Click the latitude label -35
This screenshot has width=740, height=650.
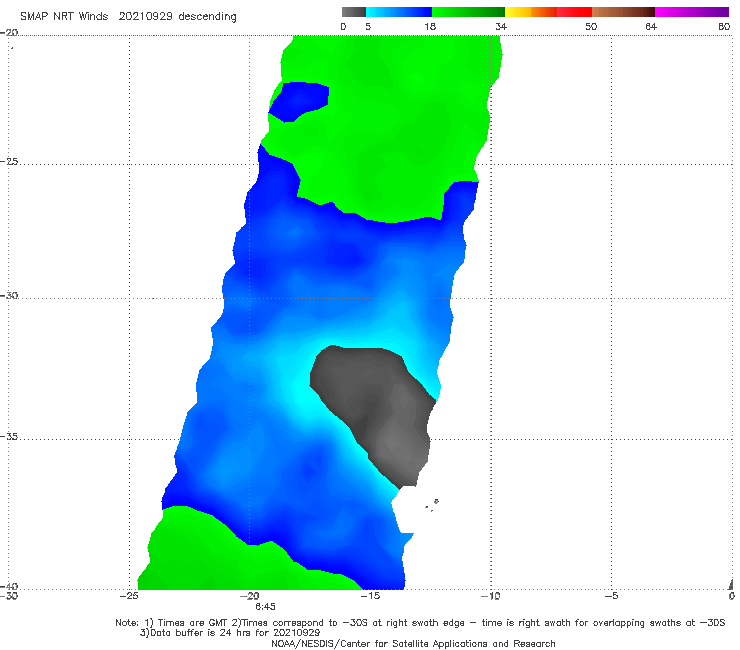click(9, 436)
